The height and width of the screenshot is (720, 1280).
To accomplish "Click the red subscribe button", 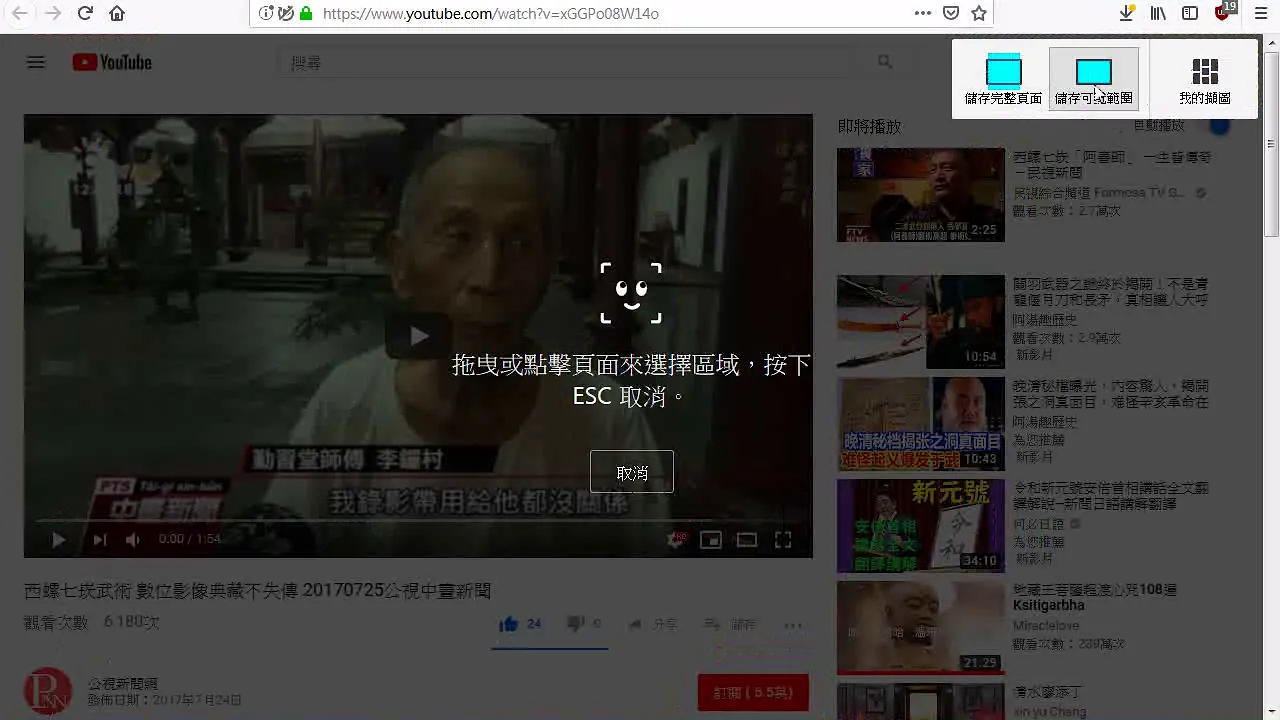I will tap(753, 693).
